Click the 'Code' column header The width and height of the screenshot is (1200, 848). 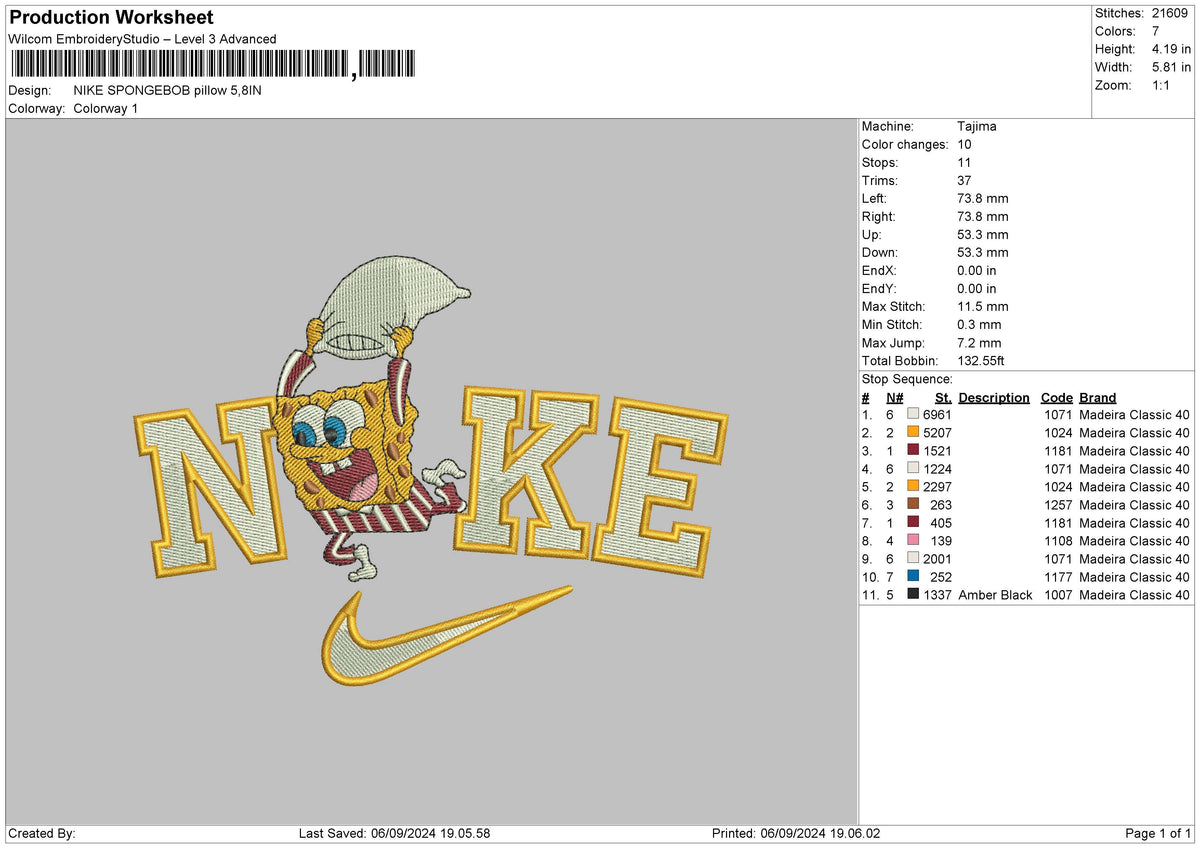point(1056,398)
